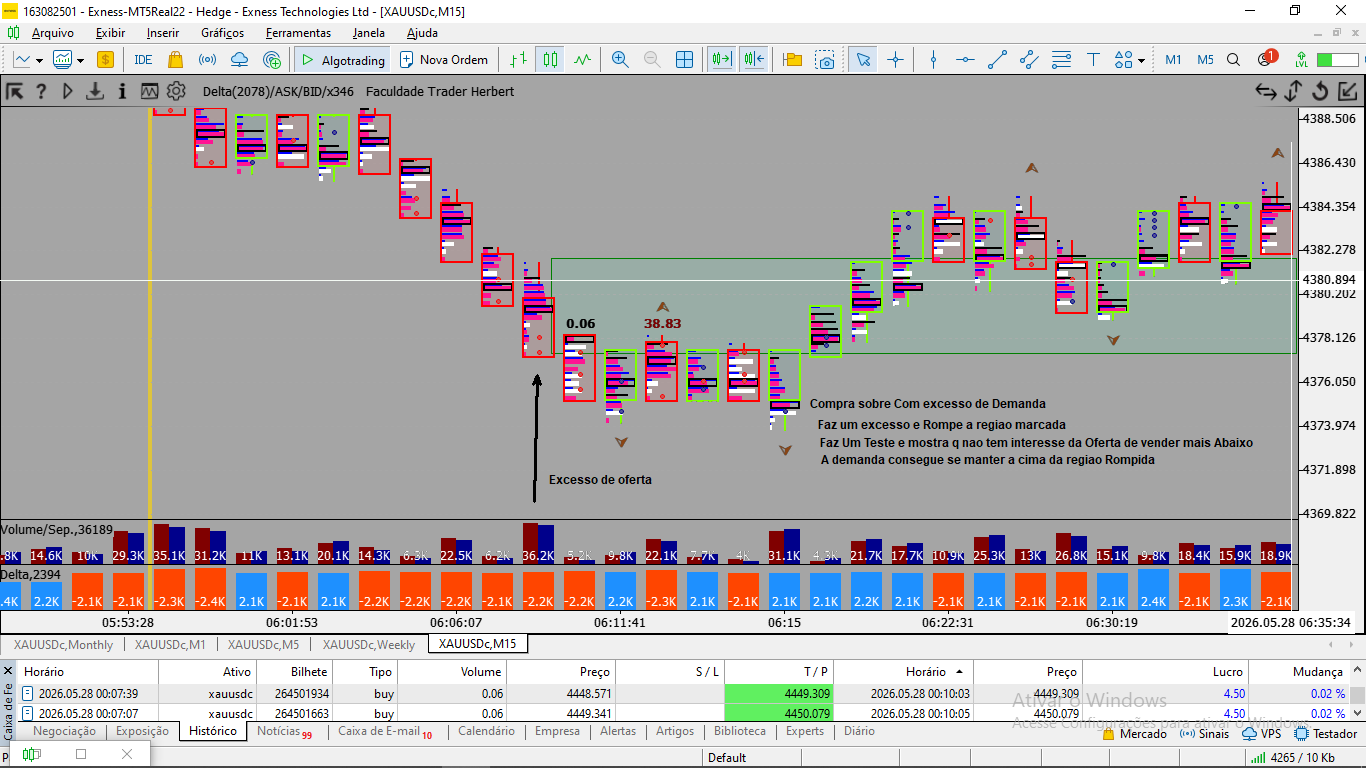Sort history by the Lucro column header
Image resolution: width=1366 pixels, height=768 pixels.
point(1226,672)
